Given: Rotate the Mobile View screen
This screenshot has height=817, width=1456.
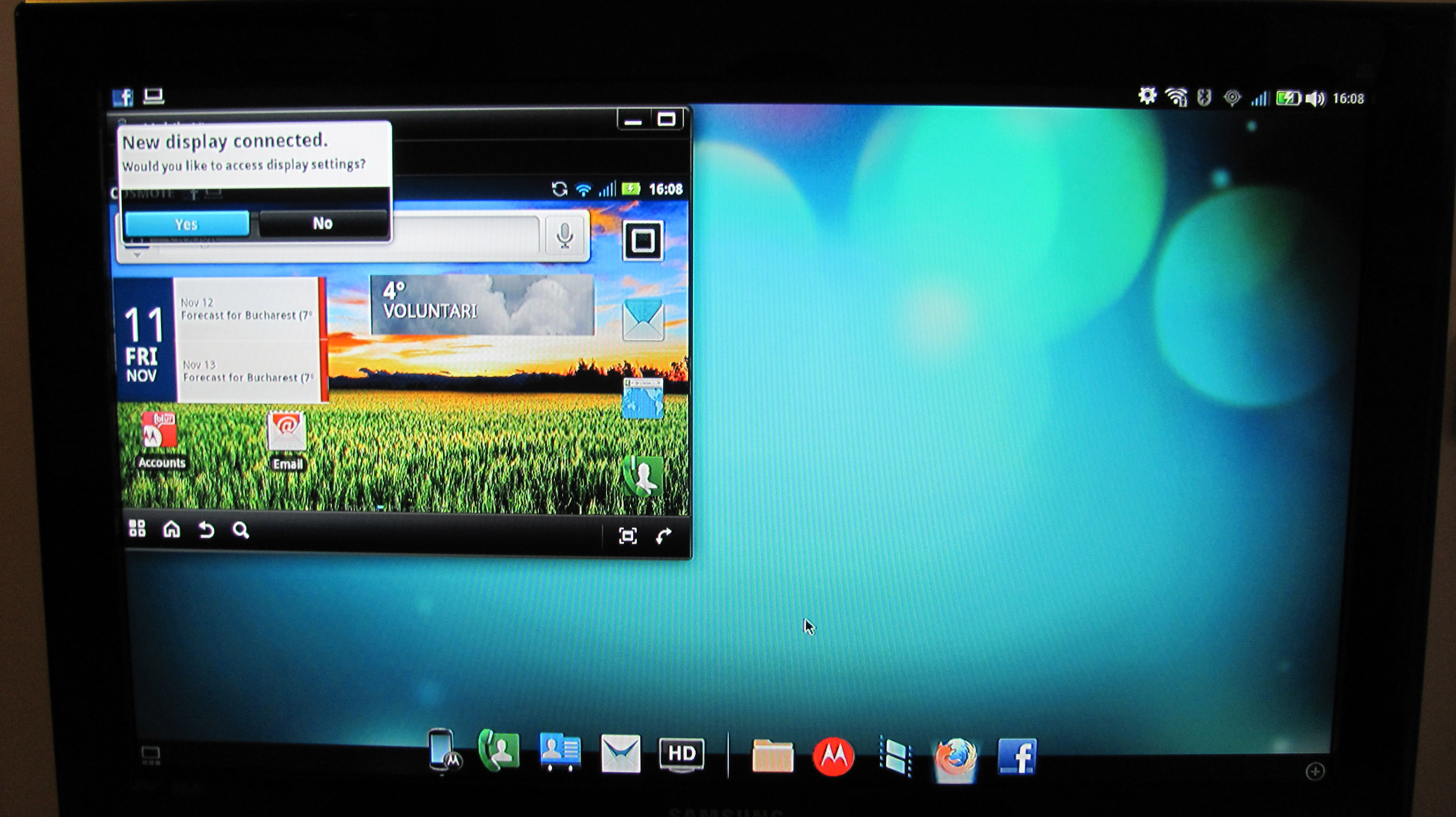Looking at the screenshot, I should coord(664,536).
